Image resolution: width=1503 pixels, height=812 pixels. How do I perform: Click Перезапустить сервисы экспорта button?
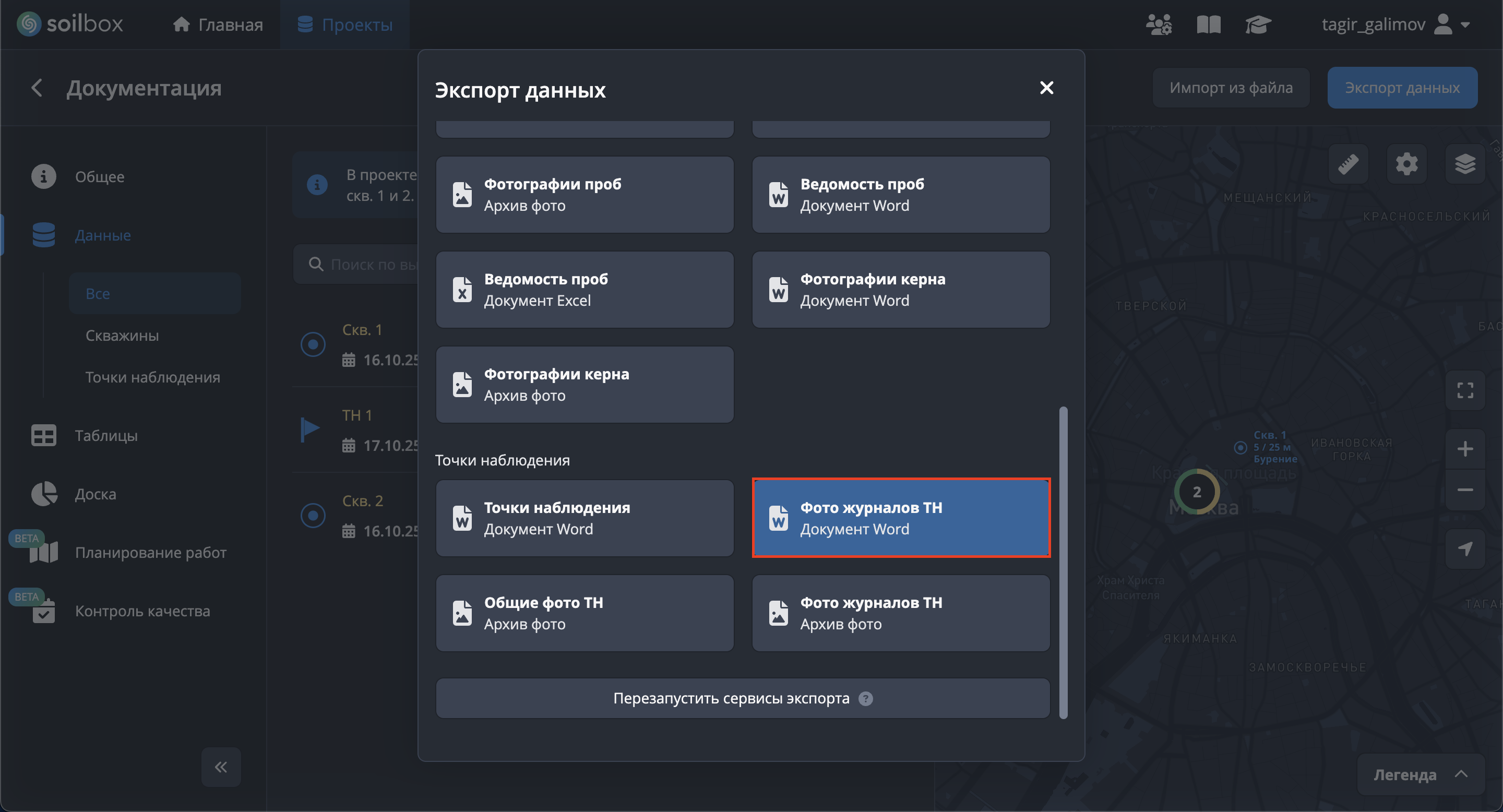point(742,698)
